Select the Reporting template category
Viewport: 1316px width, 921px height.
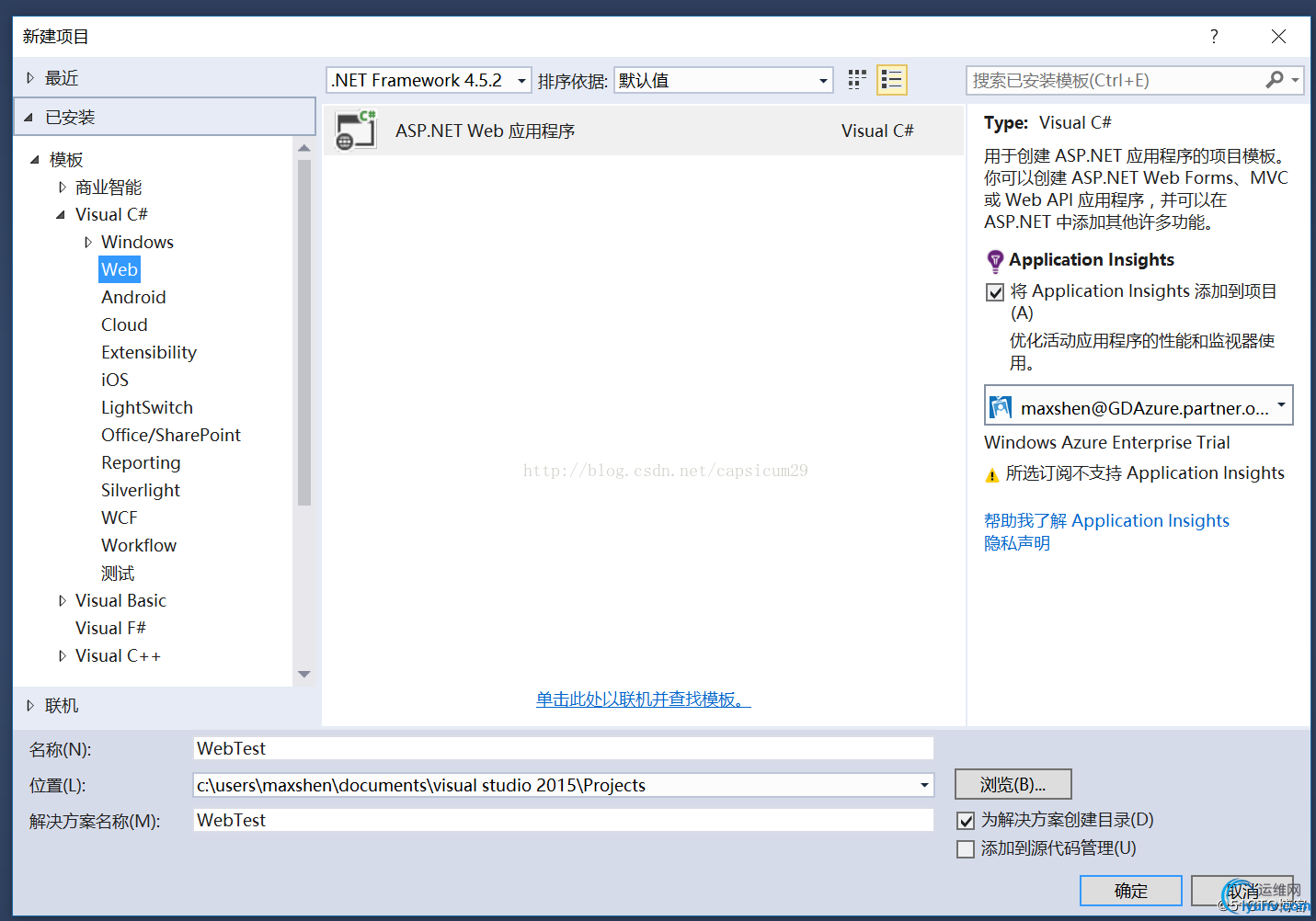click(141, 462)
